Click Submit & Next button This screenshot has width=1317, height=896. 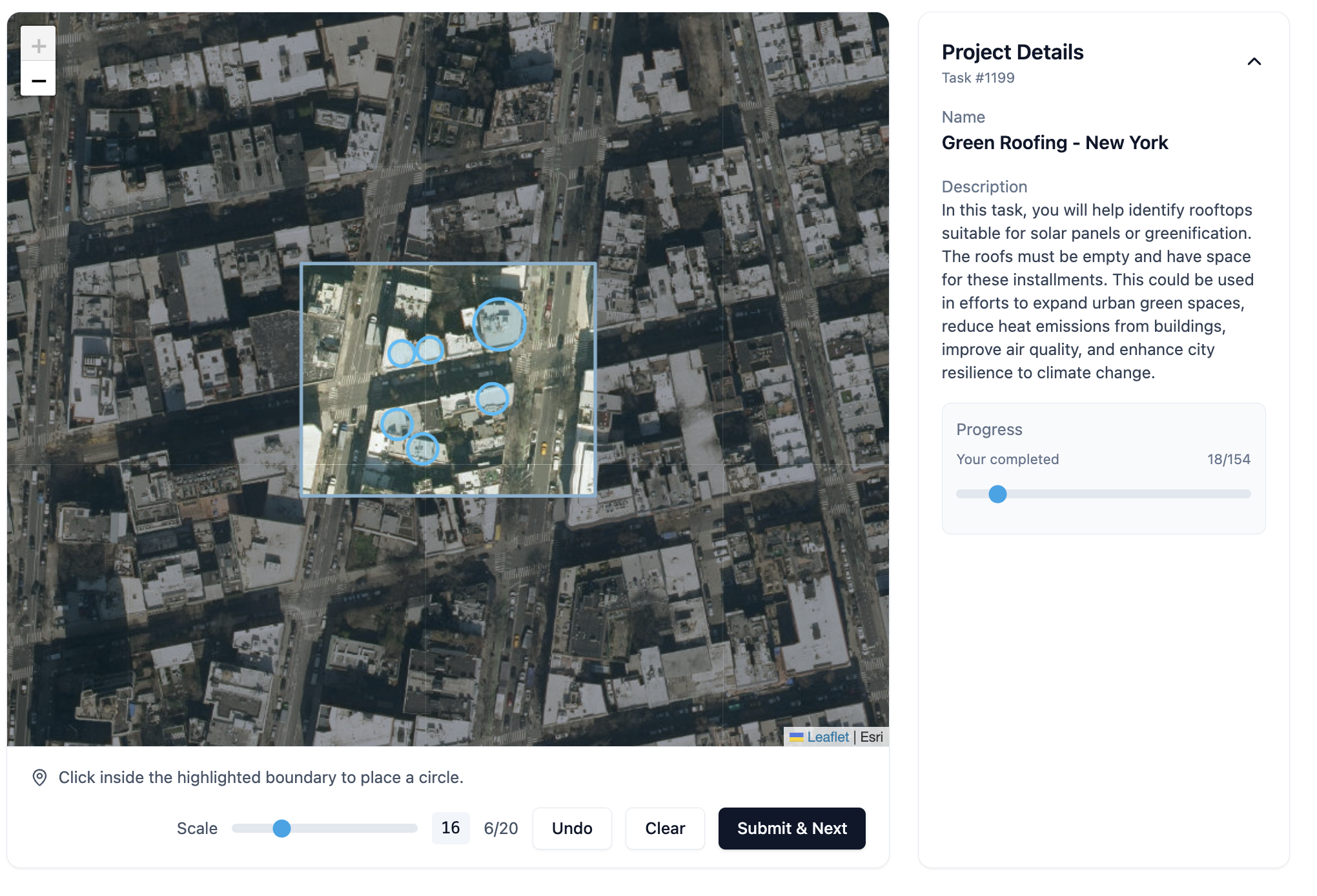tap(791, 828)
